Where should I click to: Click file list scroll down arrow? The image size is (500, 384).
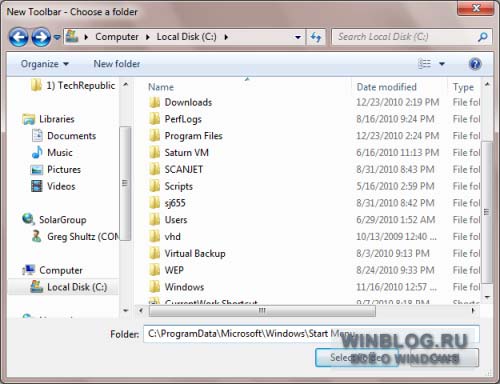pos(487,296)
